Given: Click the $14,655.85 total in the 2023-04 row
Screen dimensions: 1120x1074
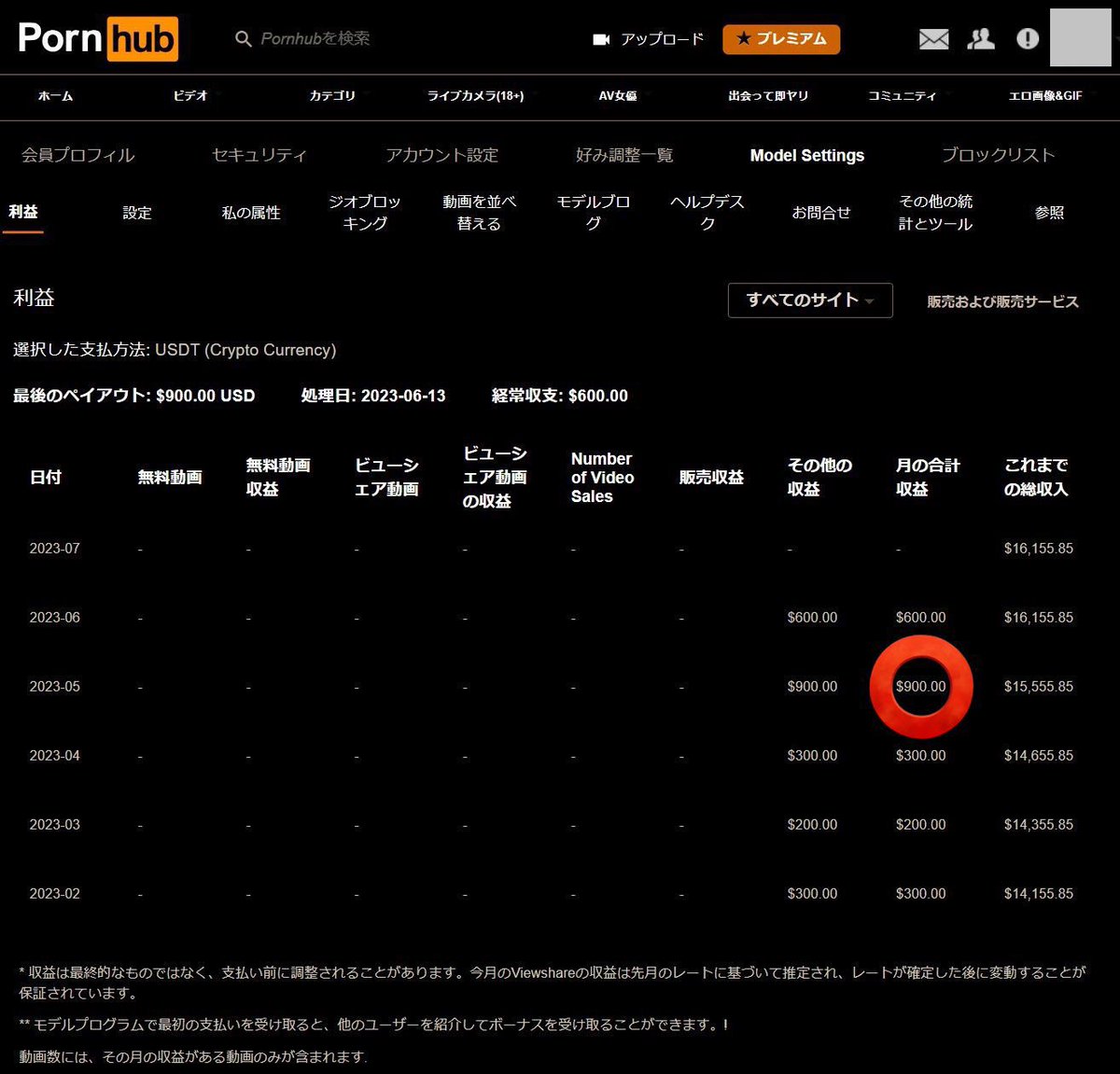Looking at the screenshot, I should coord(1039,756).
